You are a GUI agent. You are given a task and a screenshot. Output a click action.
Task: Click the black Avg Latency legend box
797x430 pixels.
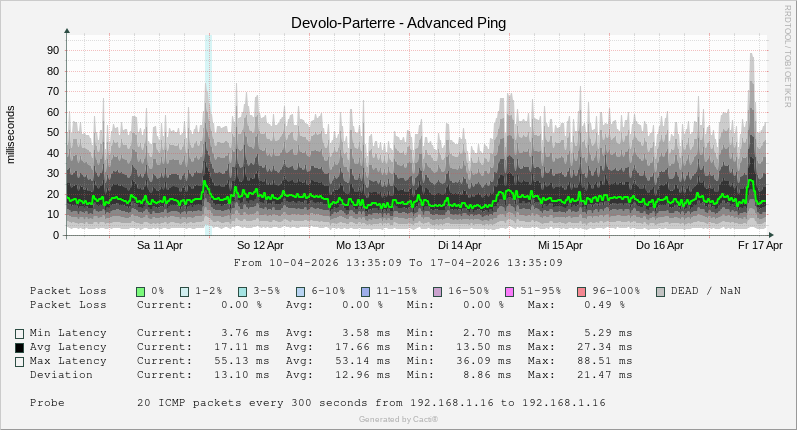[x=19, y=347]
